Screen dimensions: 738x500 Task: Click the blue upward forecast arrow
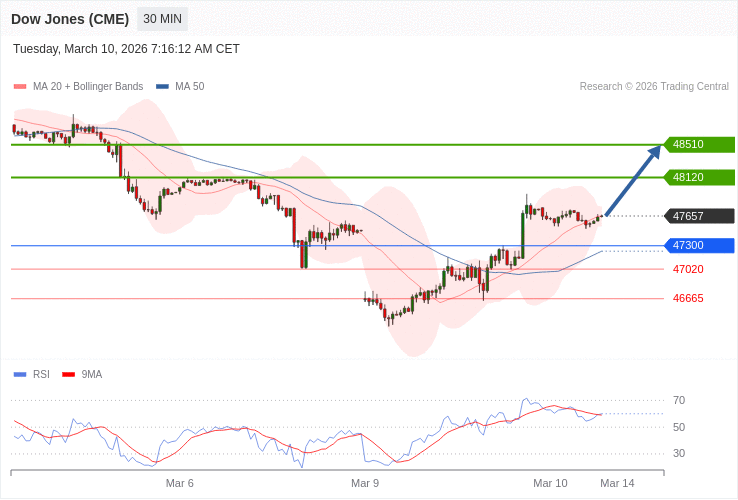633,180
